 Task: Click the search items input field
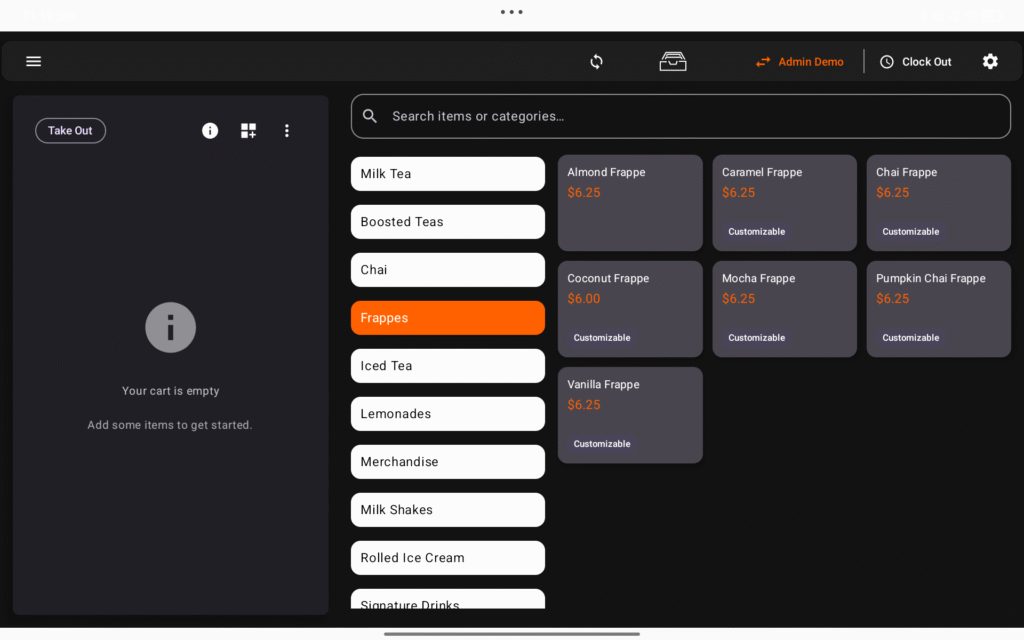pyautogui.click(x=690, y=116)
